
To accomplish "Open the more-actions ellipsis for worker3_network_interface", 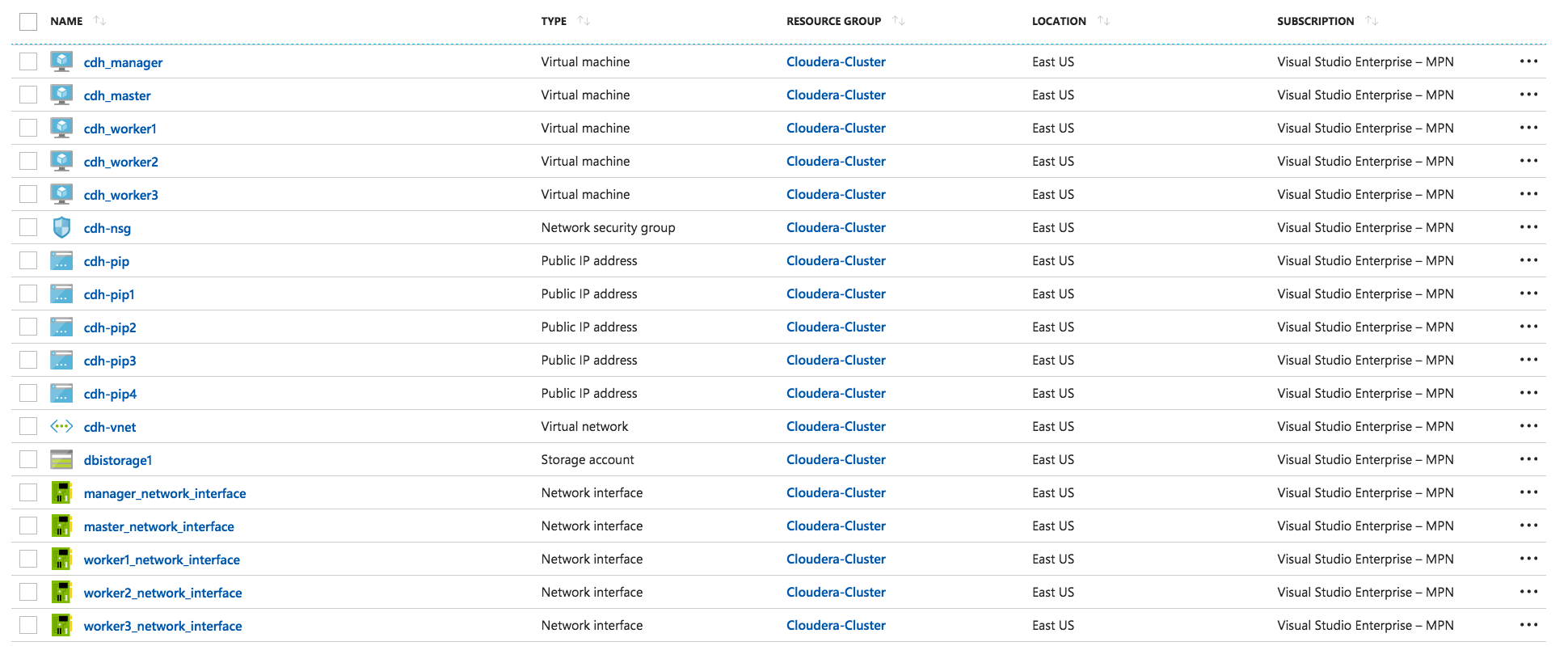I will 1528,625.
